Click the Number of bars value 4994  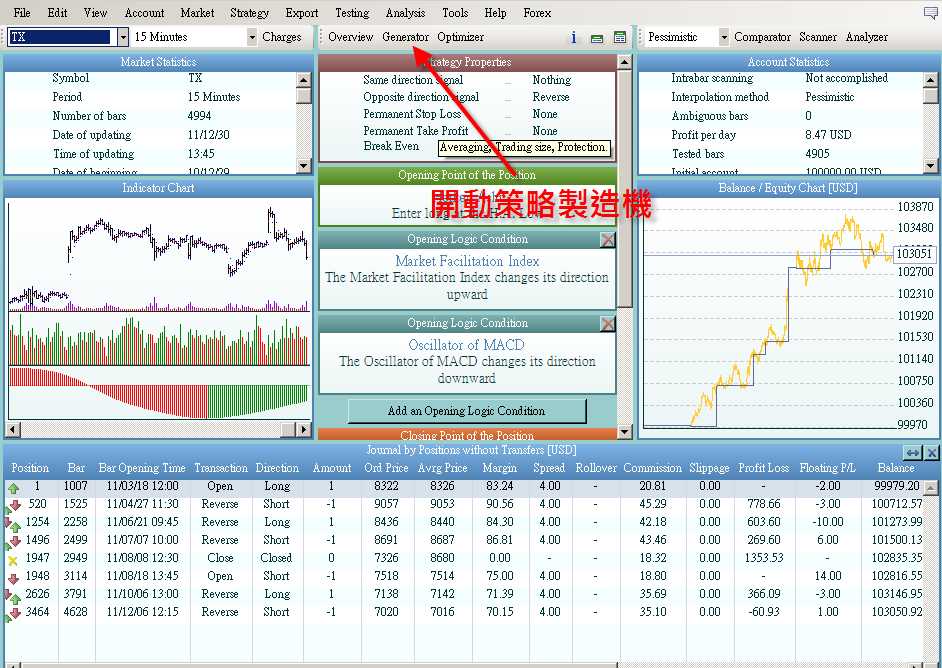tap(199, 116)
